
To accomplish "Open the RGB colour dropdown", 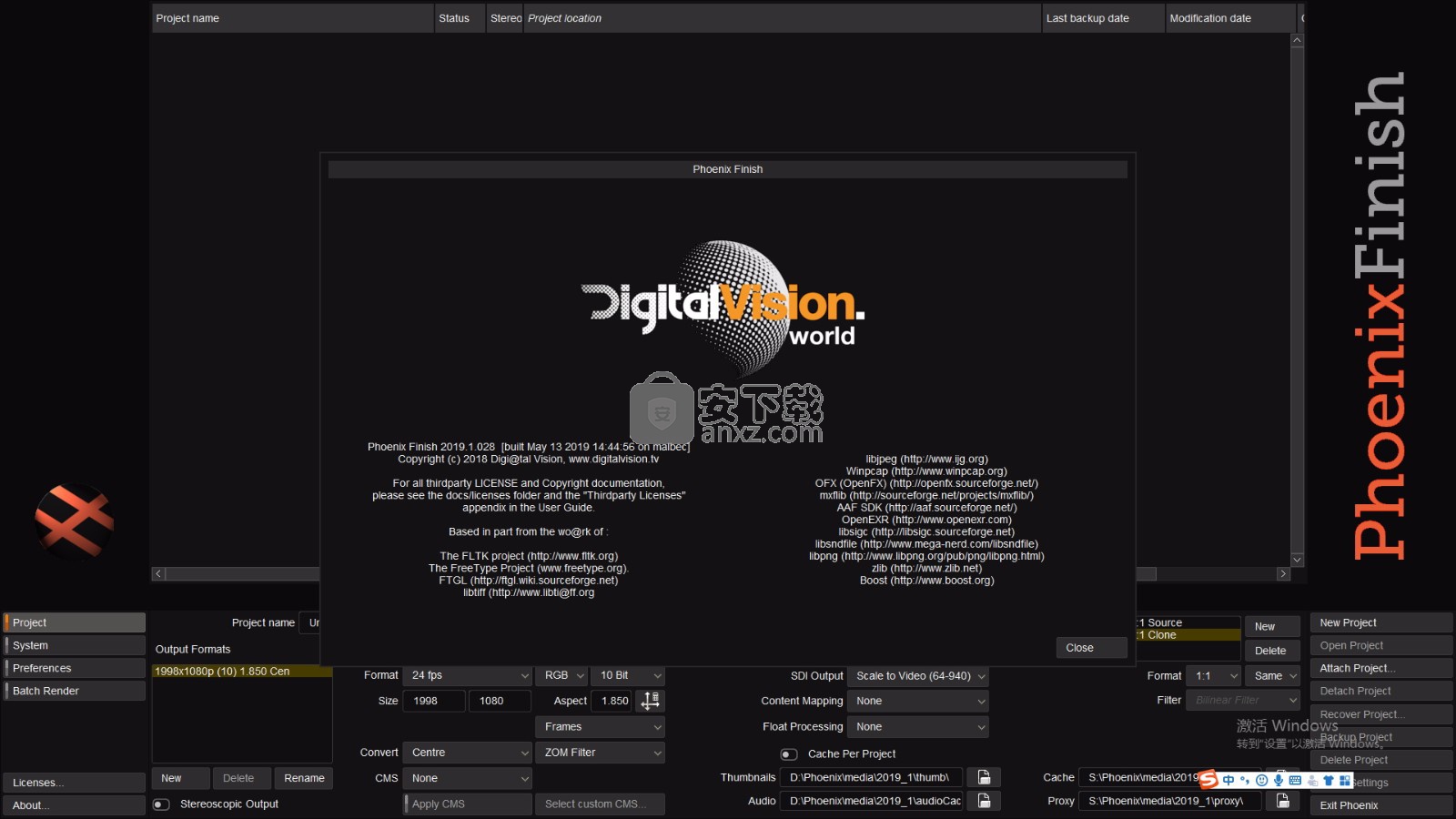I will tap(564, 675).
